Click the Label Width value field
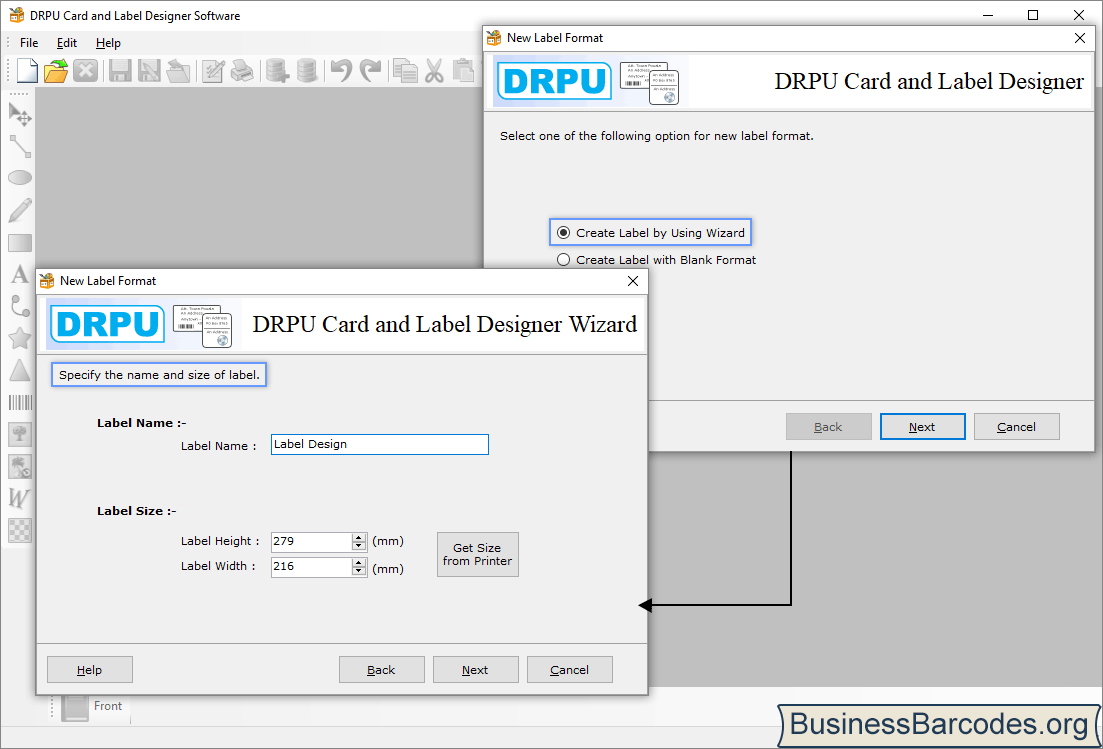Viewport: 1103px width, 749px height. pos(312,567)
